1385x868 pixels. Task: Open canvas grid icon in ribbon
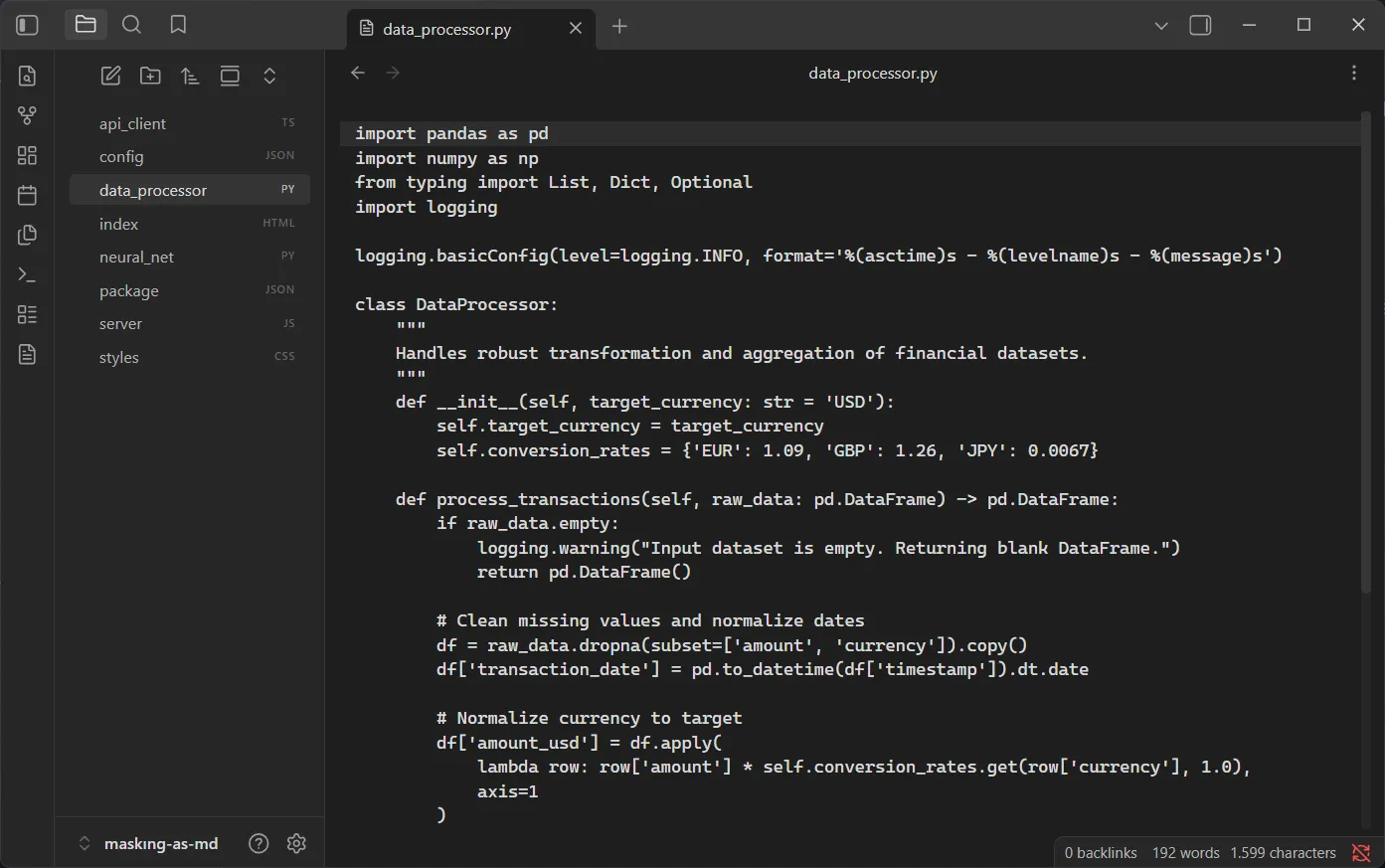28,155
